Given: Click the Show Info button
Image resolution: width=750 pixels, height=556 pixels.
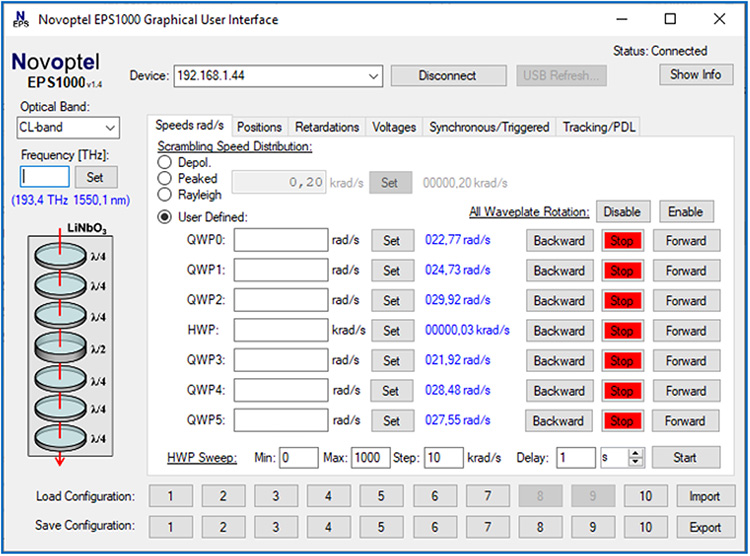Looking at the screenshot, I should click(x=695, y=75).
